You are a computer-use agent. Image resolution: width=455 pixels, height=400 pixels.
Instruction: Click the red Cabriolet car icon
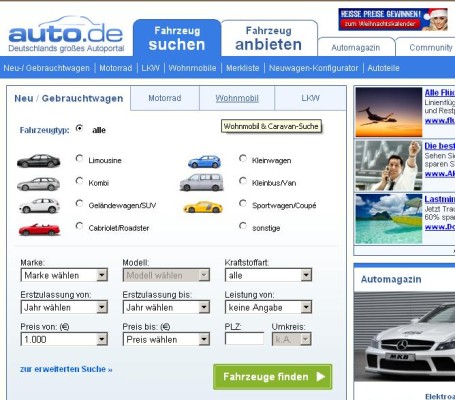(39, 229)
